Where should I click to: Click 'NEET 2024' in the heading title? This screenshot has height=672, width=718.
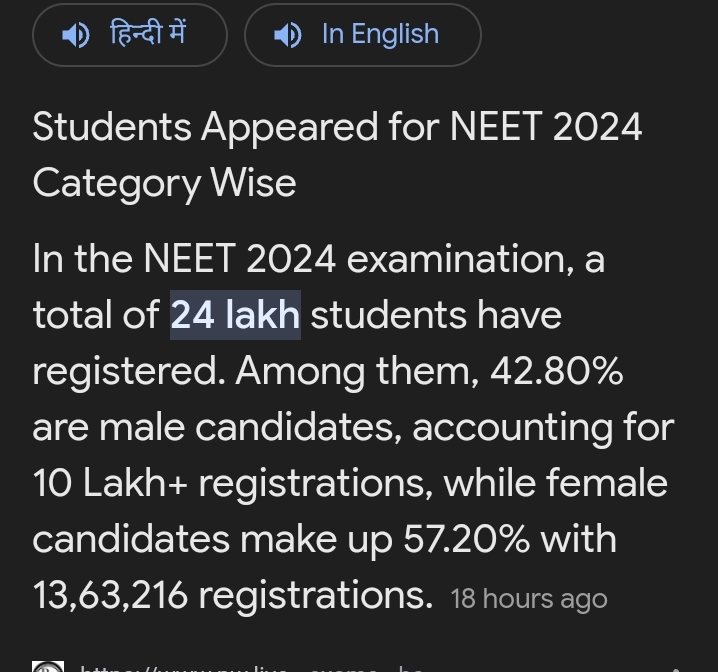[546, 127]
